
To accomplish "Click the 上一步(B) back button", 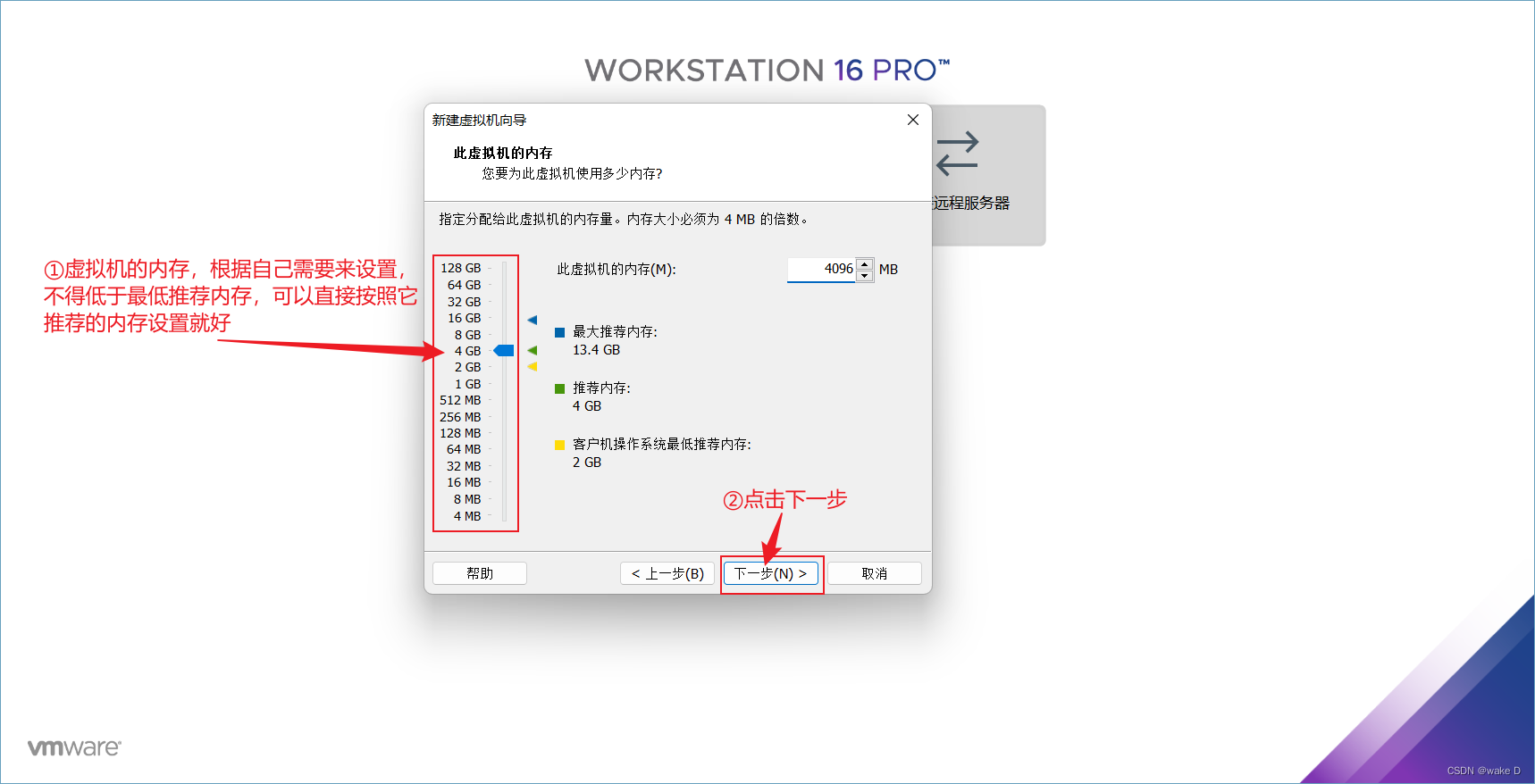I will pyautogui.click(x=667, y=573).
